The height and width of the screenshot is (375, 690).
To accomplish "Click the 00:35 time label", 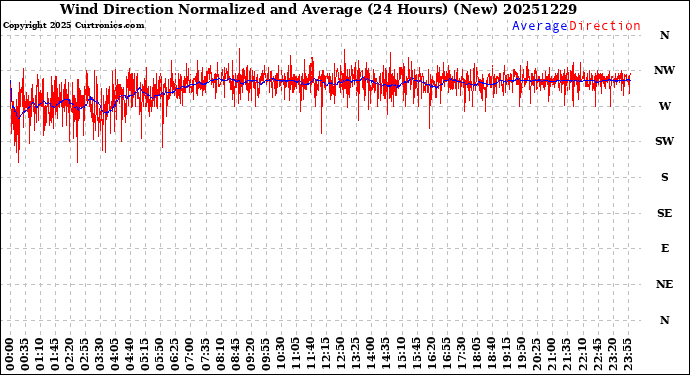I will point(26,354).
